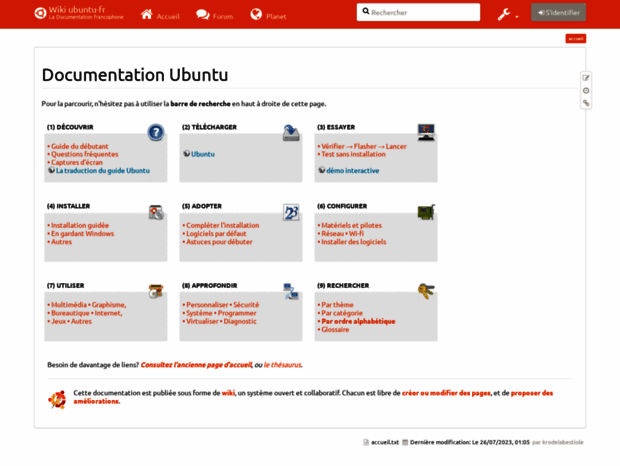Click the krodelabestiole author name
This screenshot has height=466, width=620.
pos(563,442)
